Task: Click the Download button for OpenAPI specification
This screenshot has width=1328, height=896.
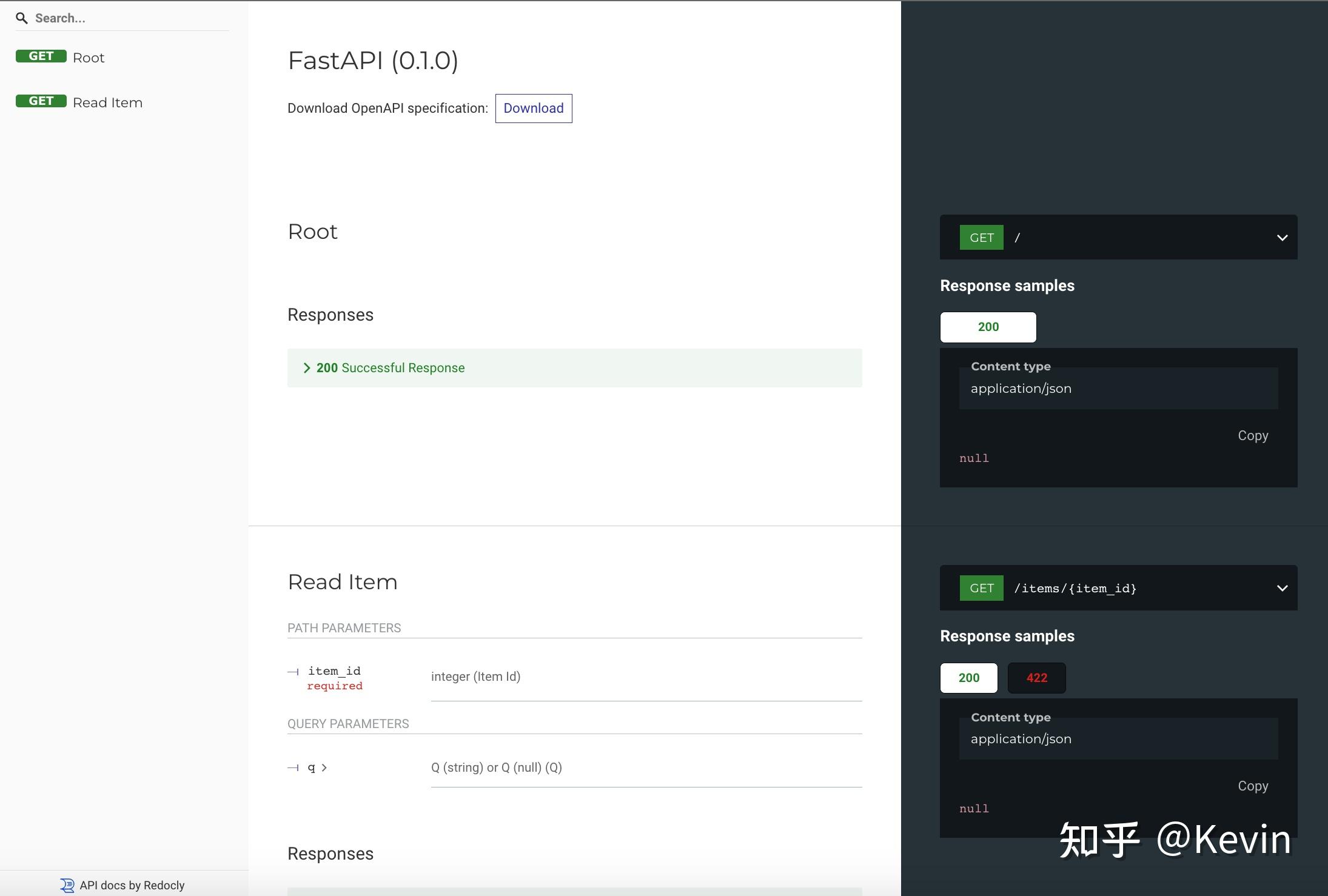Action: pyautogui.click(x=532, y=109)
